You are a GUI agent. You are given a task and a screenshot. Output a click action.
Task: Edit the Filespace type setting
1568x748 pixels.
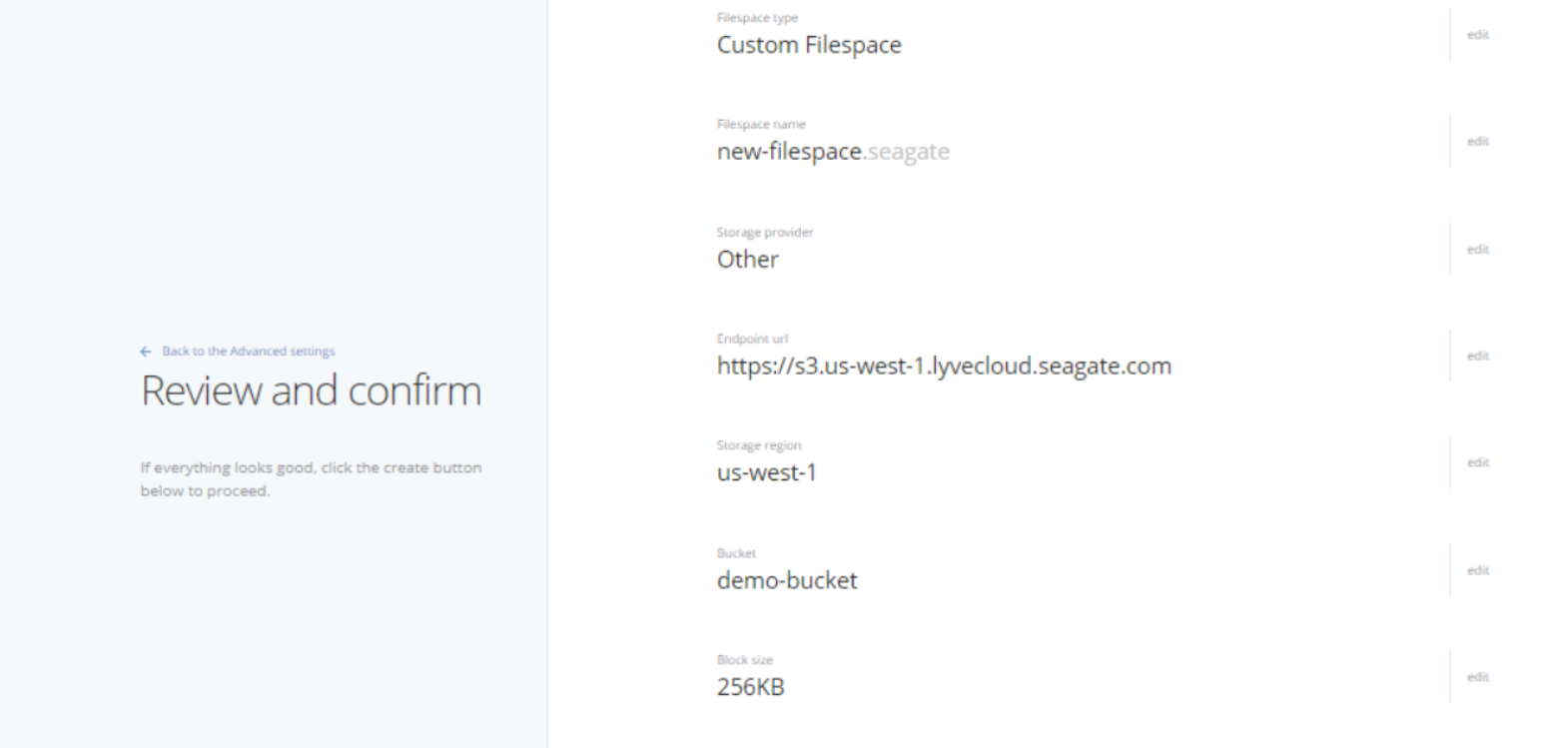tap(1477, 35)
